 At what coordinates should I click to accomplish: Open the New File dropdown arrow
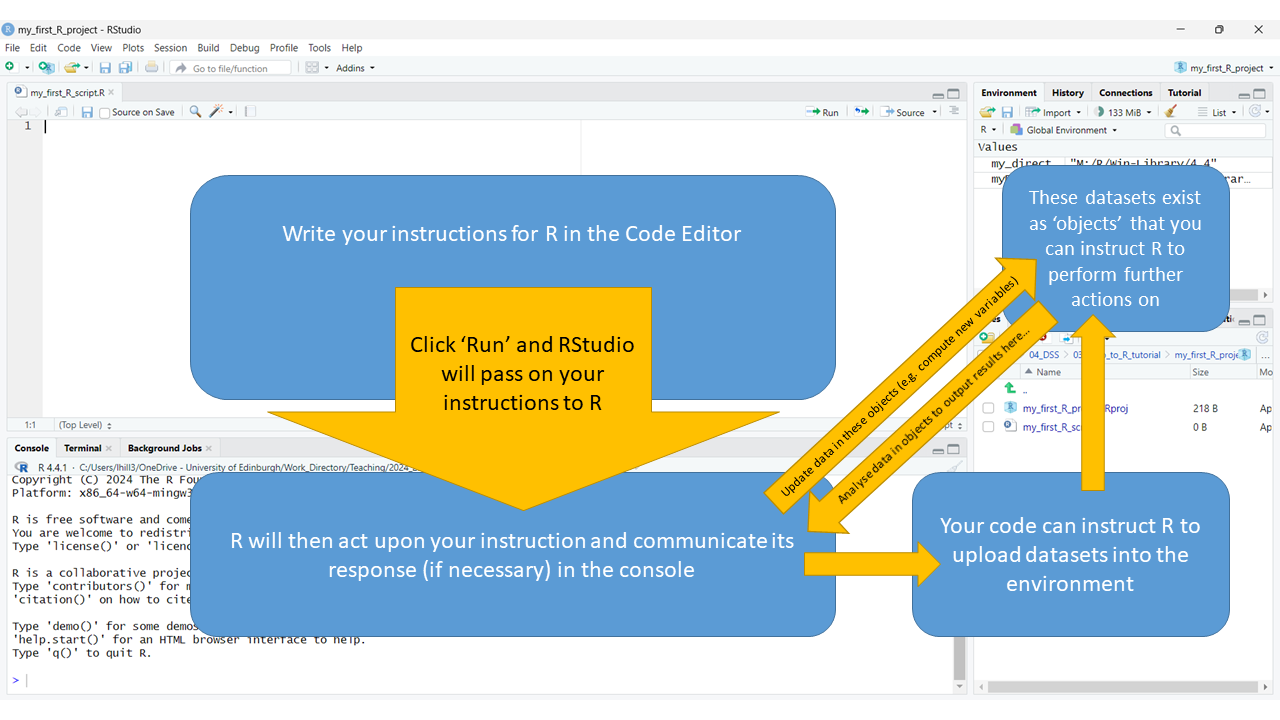tap(27, 68)
